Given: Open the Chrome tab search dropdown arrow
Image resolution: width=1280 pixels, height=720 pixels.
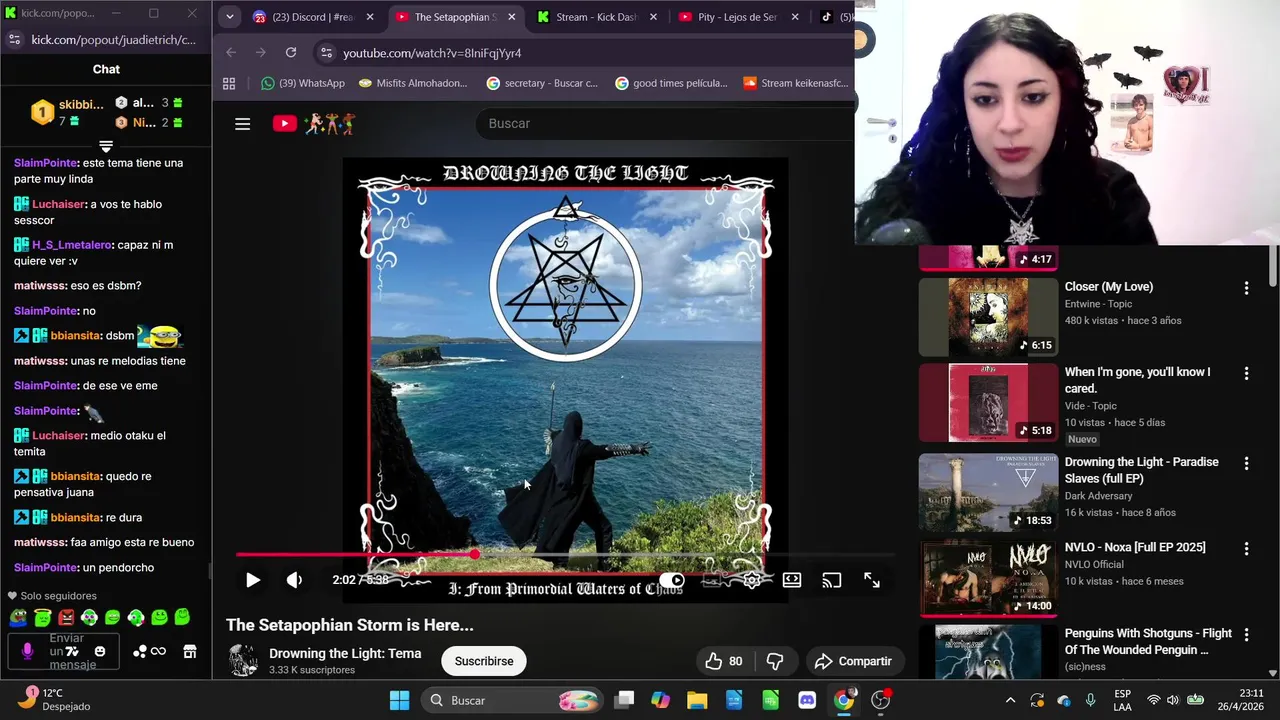Looking at the screenshot, I should pyautogui.click(x=229, y=17).
